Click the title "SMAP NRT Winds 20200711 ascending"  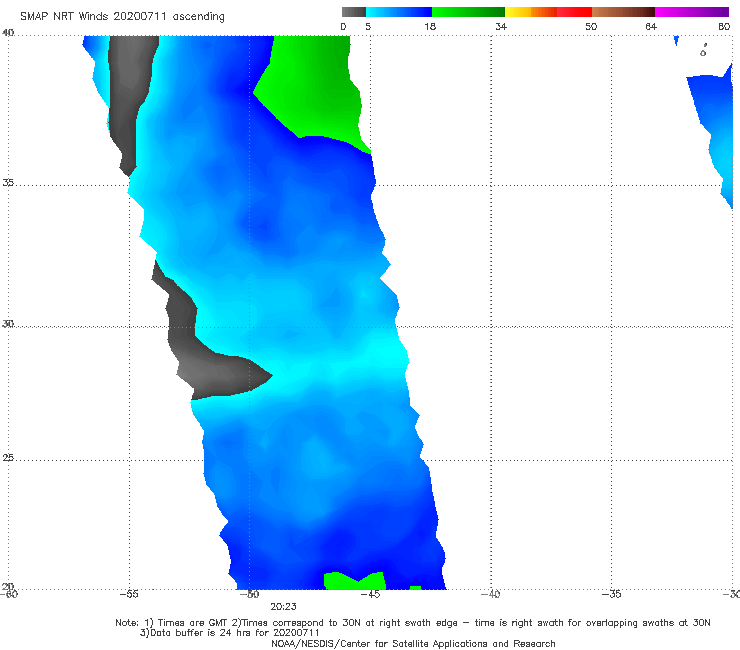(x=122, y=17)
